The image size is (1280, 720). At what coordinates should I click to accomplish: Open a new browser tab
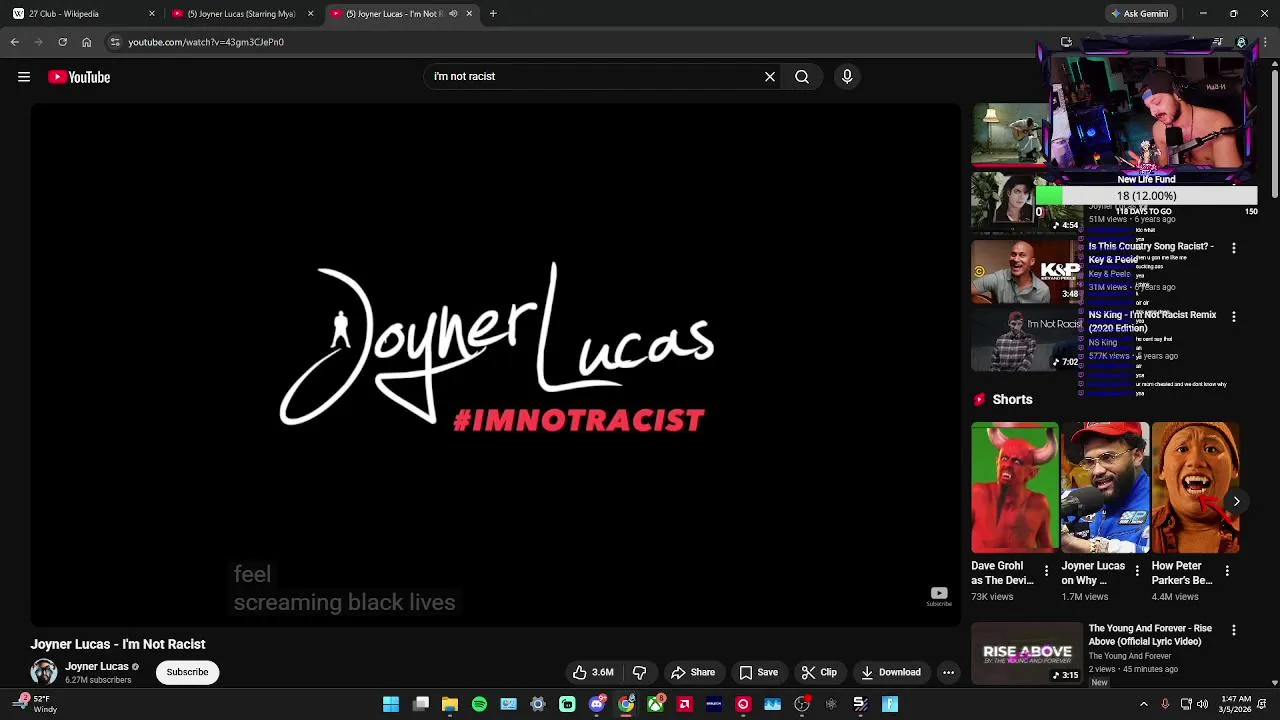click(493, 14)
